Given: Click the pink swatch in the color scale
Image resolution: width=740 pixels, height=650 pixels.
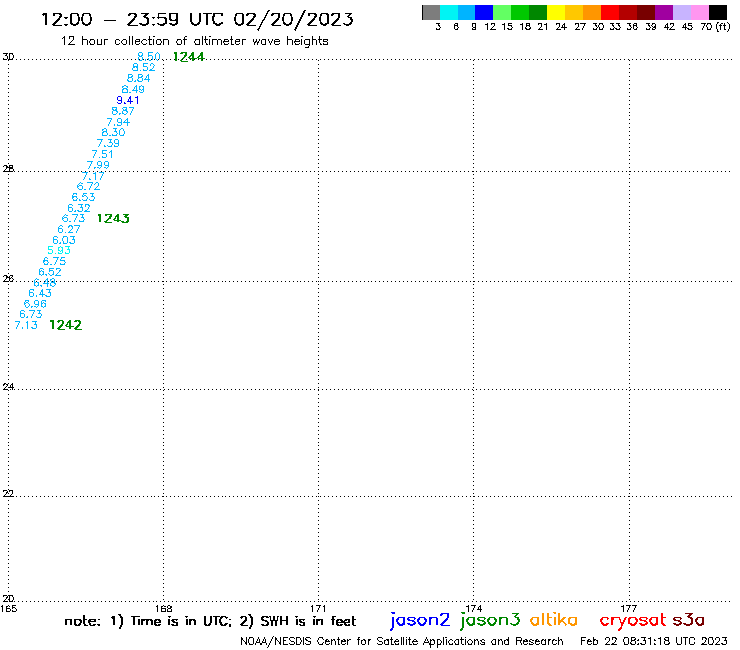Looking at the screenshot, I should click(699, 12).
